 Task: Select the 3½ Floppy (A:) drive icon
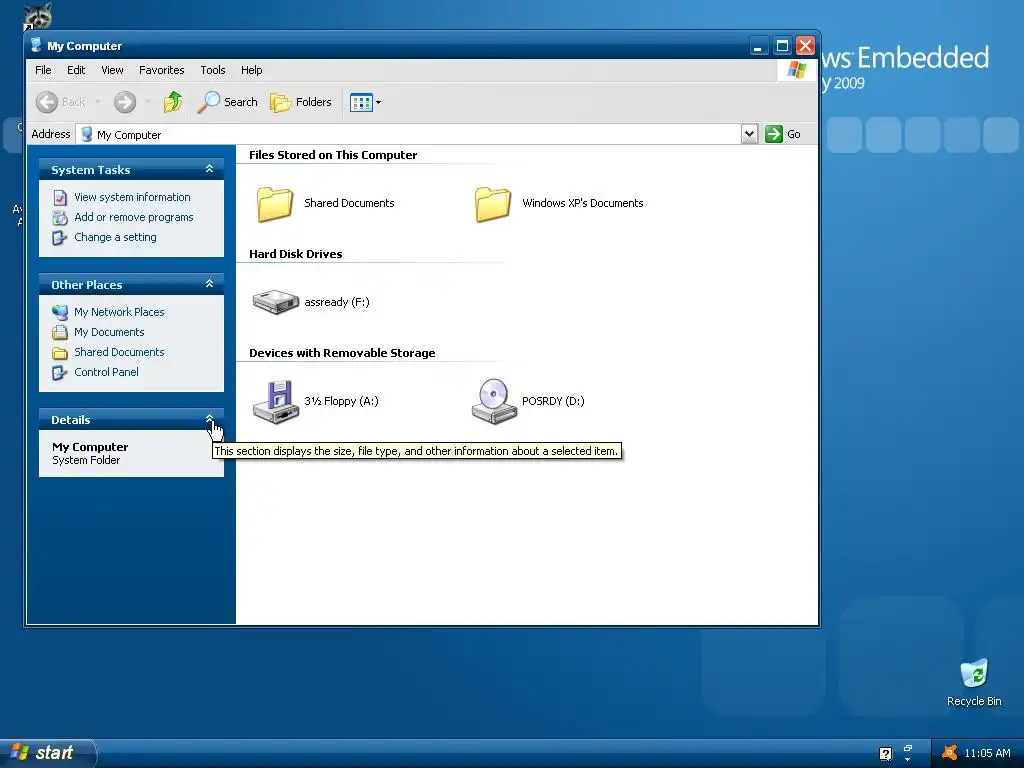point(276,402)
